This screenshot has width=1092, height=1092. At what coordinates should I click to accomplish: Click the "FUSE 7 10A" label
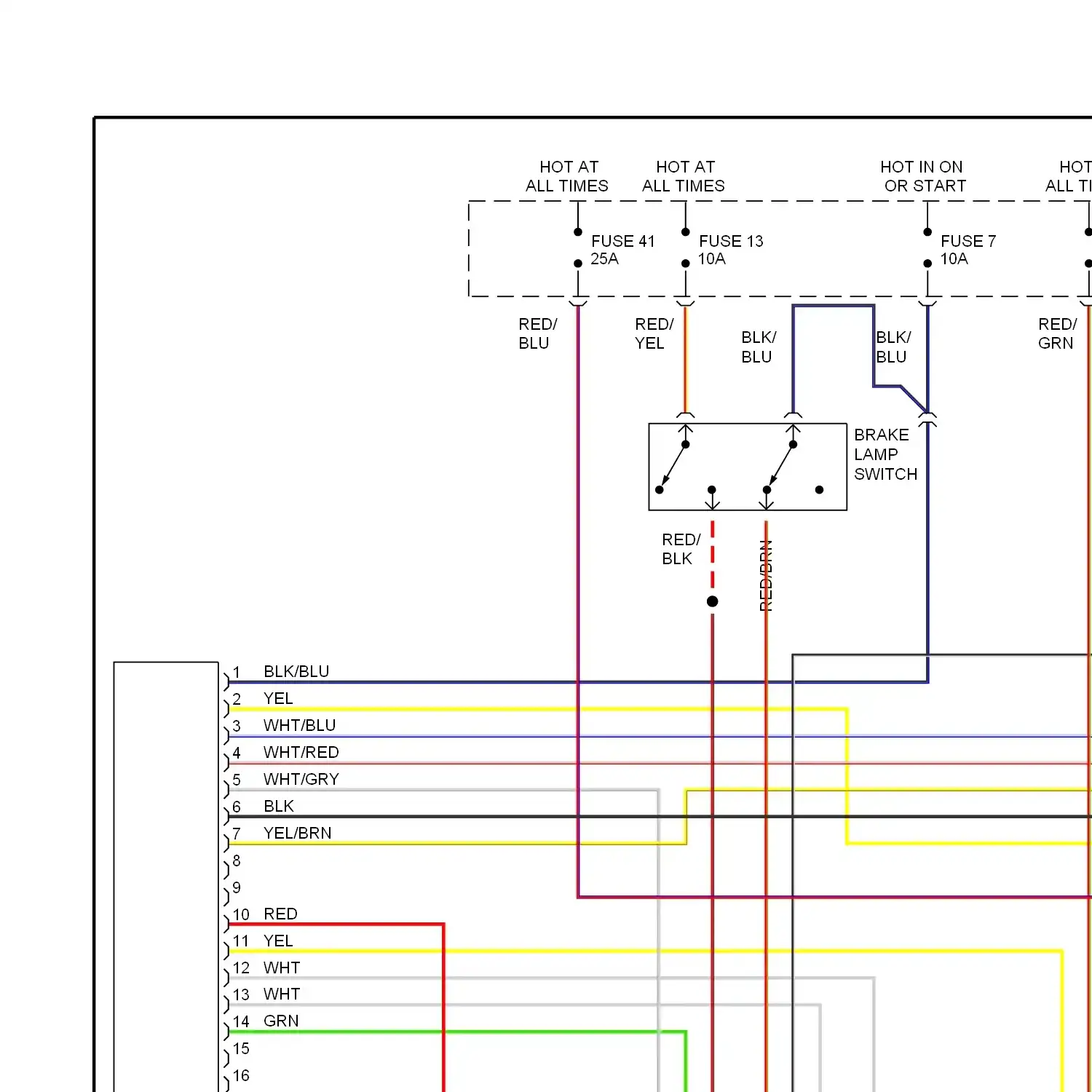click(x=968, y=250)
